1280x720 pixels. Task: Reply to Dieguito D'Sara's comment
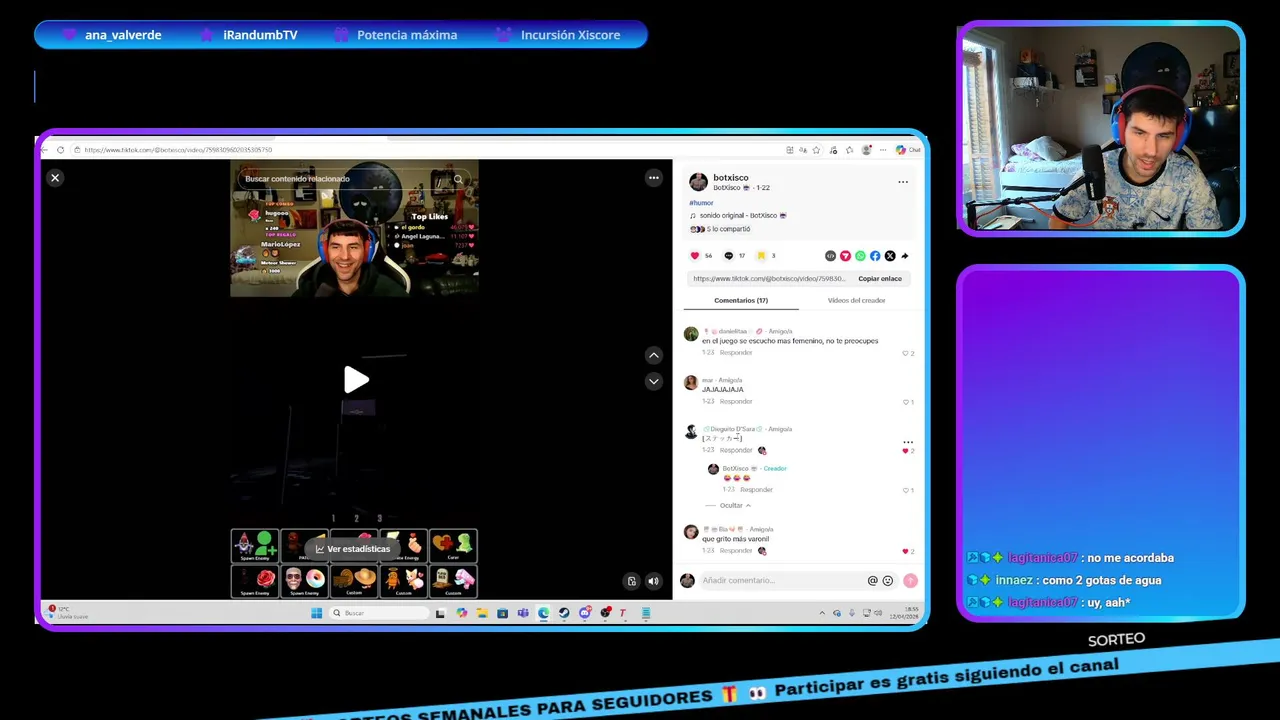[x=736, y=451]
